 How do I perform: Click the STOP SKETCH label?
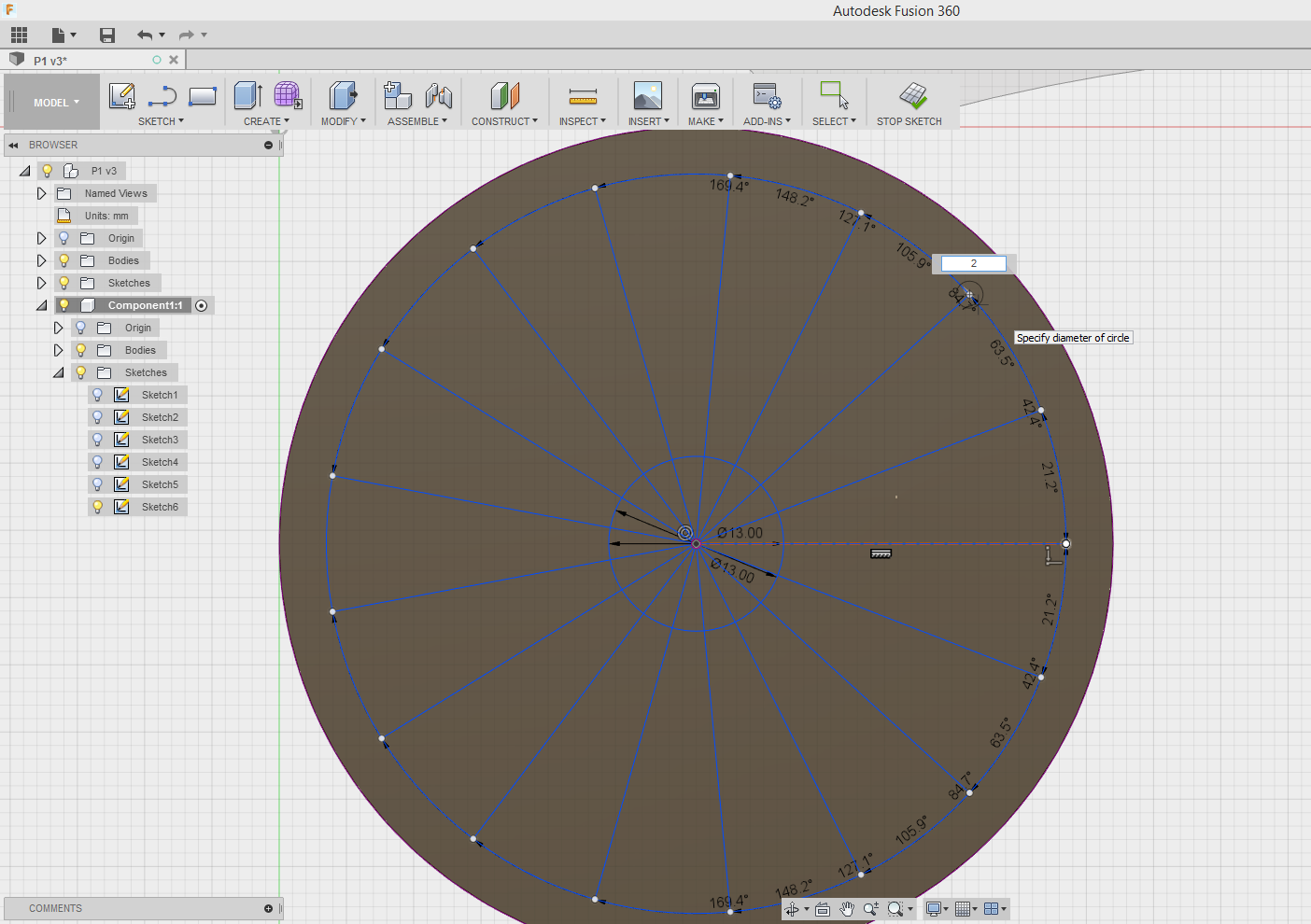coord(909,121)
